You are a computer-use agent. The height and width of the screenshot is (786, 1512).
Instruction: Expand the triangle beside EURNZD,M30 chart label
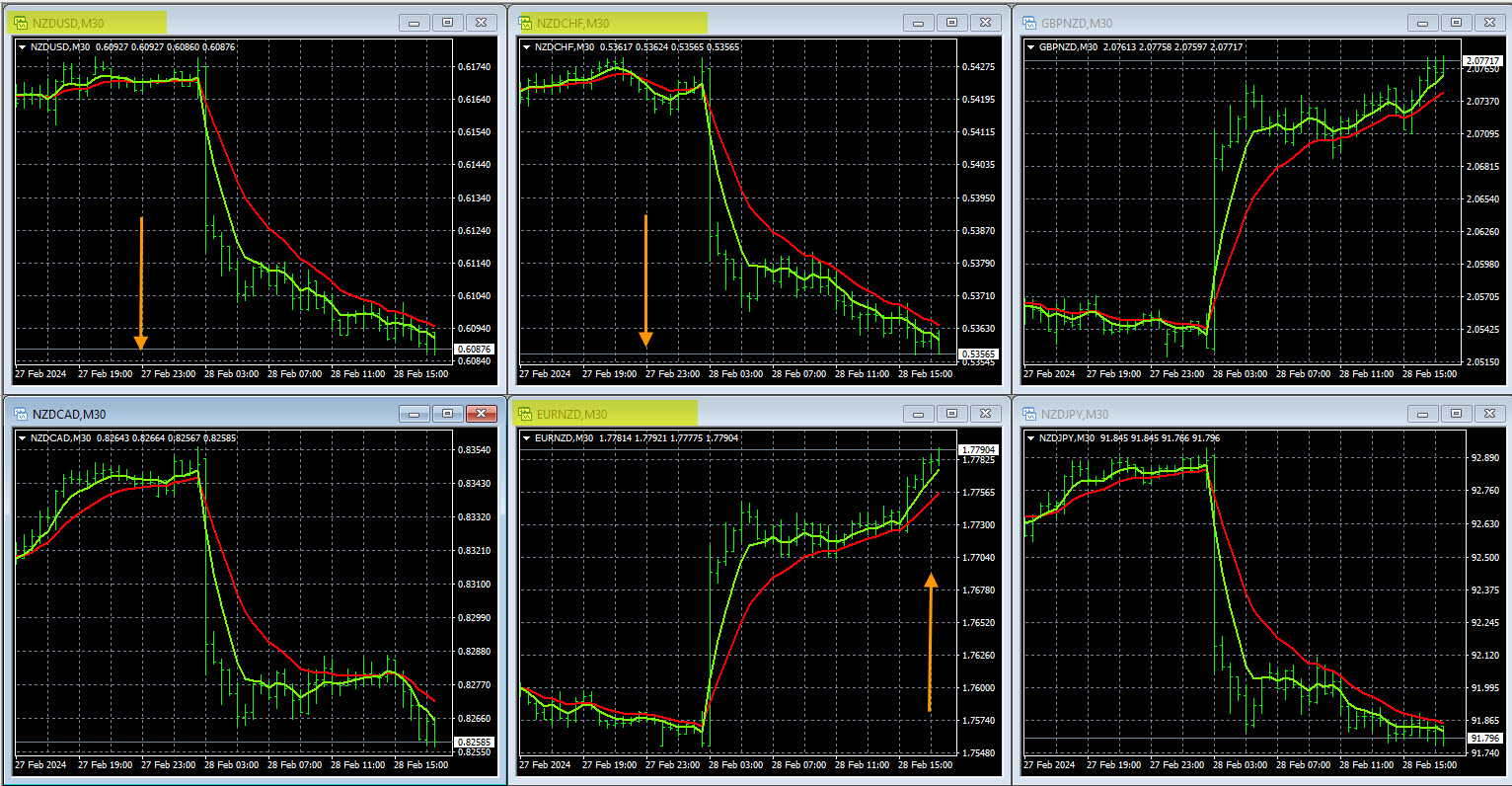pyautogui.click(x=527, y=437)
